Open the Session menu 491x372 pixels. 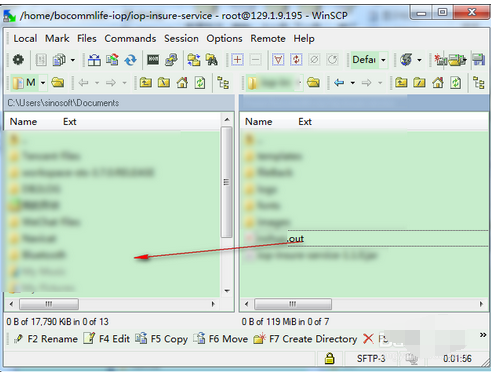click(x=181, y=39)
